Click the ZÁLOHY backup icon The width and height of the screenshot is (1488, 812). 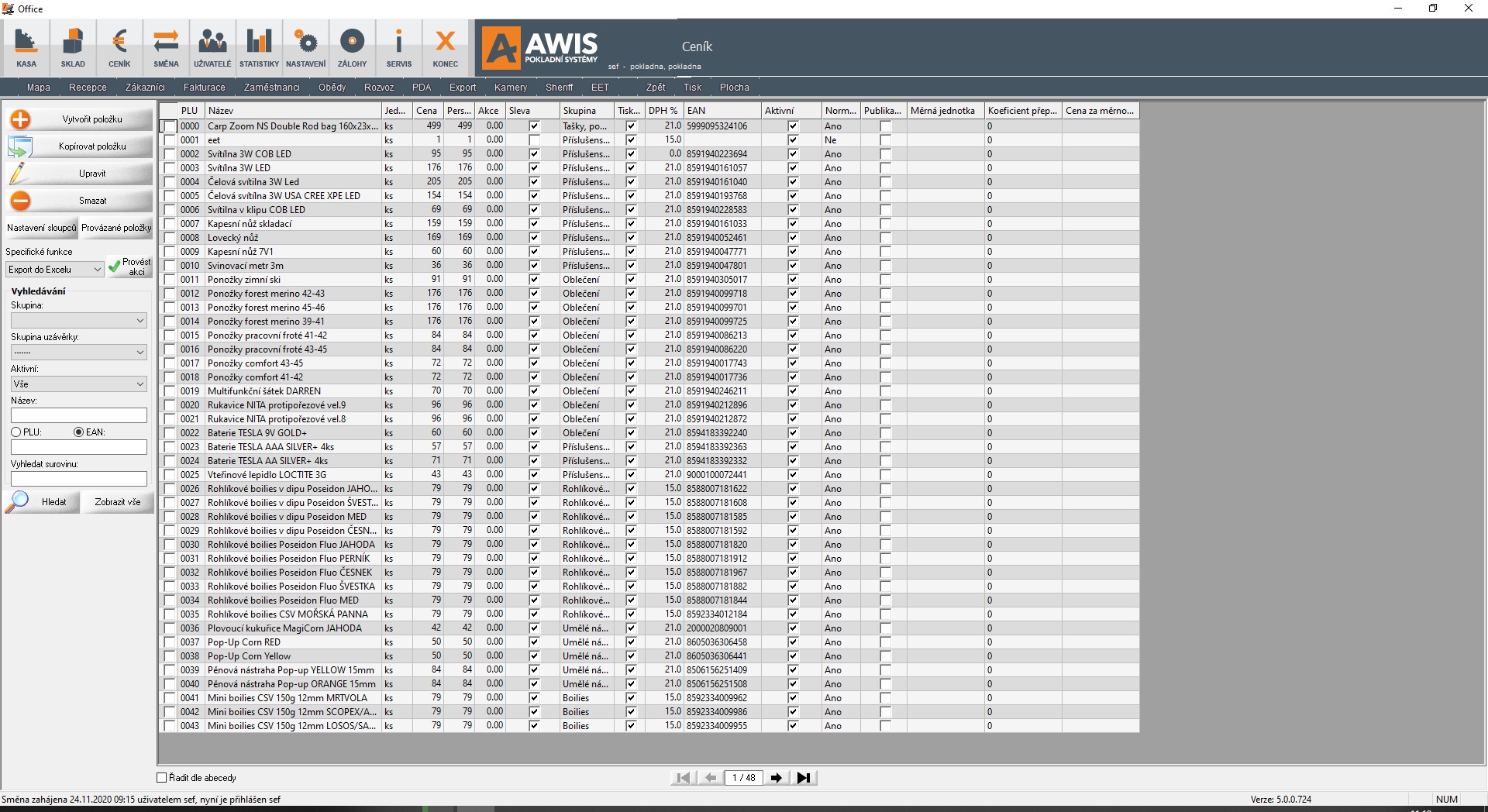(352, 47)
